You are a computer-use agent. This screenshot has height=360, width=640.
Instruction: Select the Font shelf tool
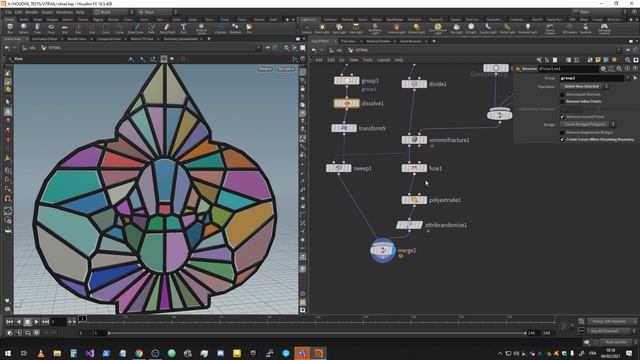point(183,28)
